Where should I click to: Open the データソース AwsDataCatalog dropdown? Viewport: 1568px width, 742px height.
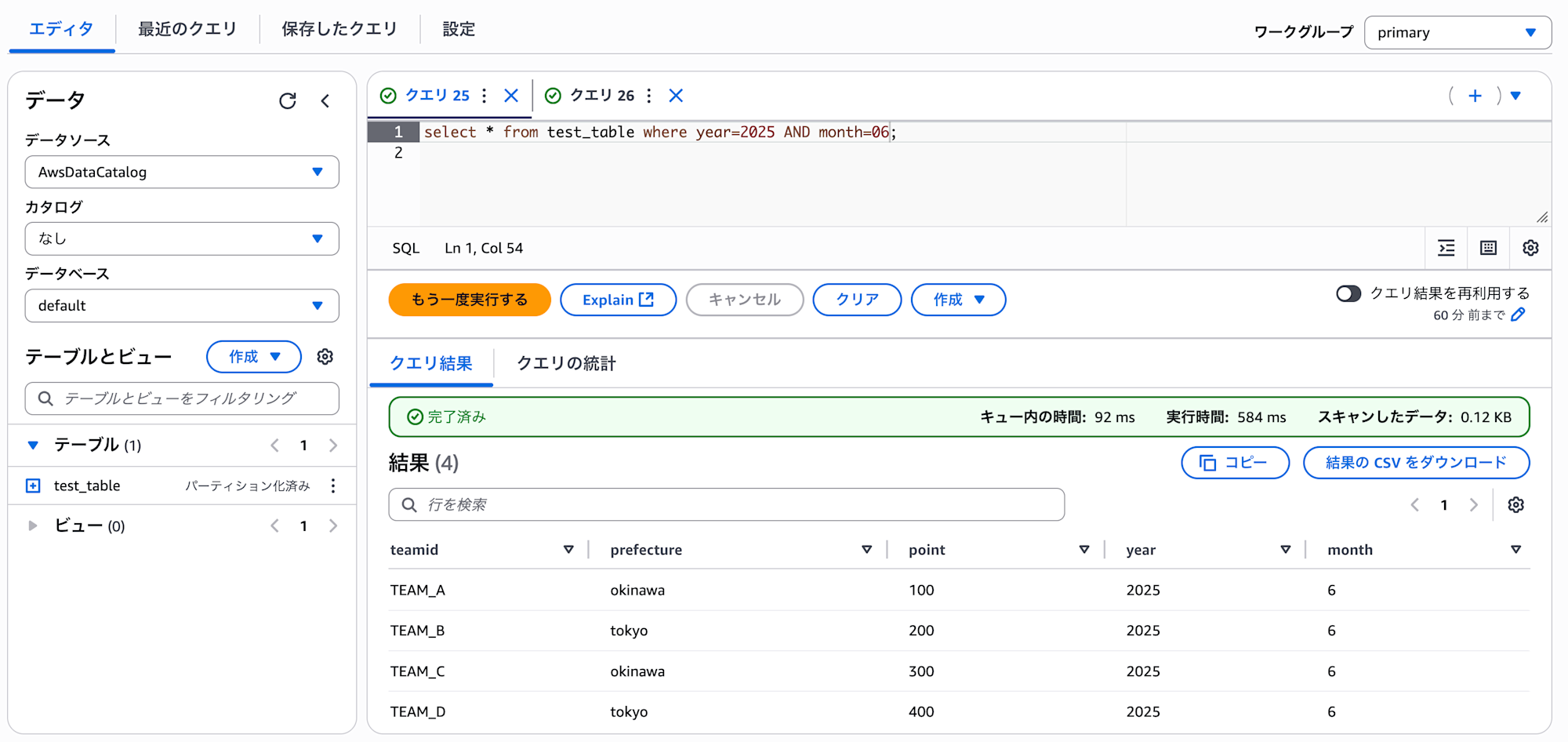coord(182,172)
